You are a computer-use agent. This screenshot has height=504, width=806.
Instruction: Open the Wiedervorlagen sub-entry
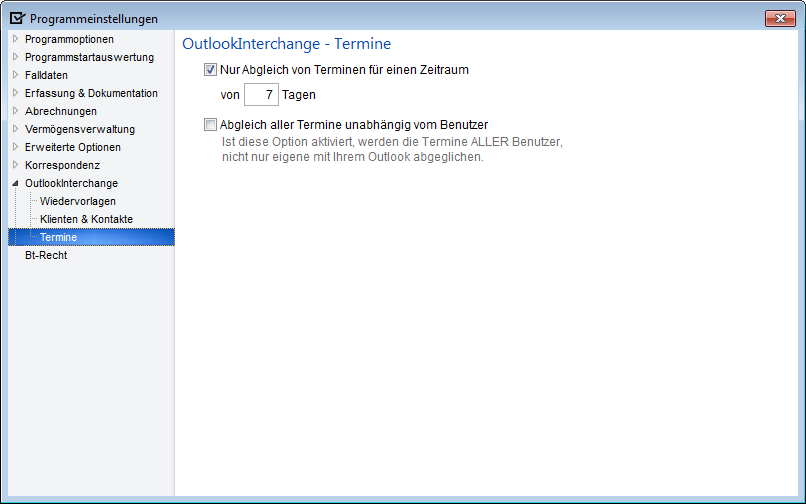click(x=78, y=201)
